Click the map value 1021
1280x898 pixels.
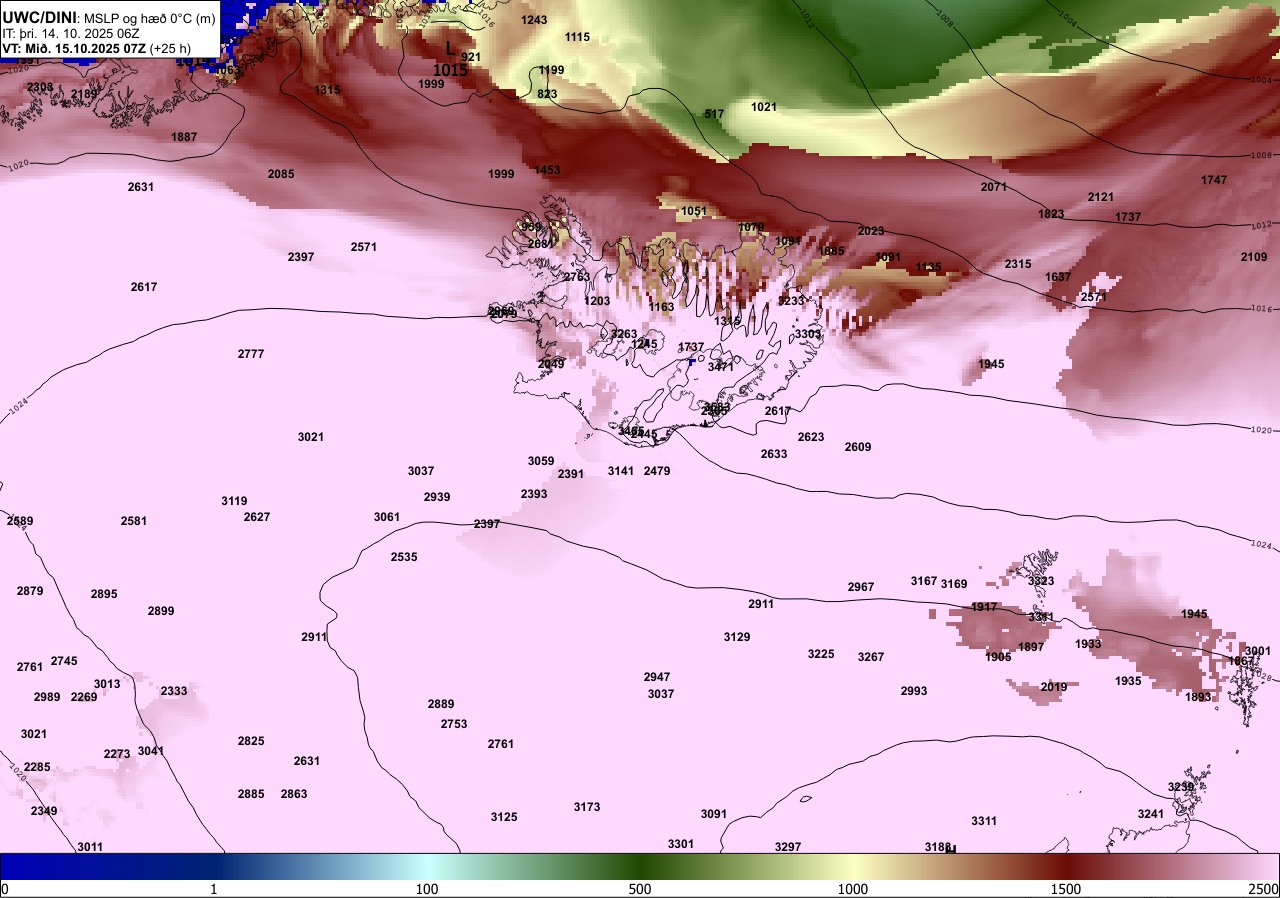(764, 107)
